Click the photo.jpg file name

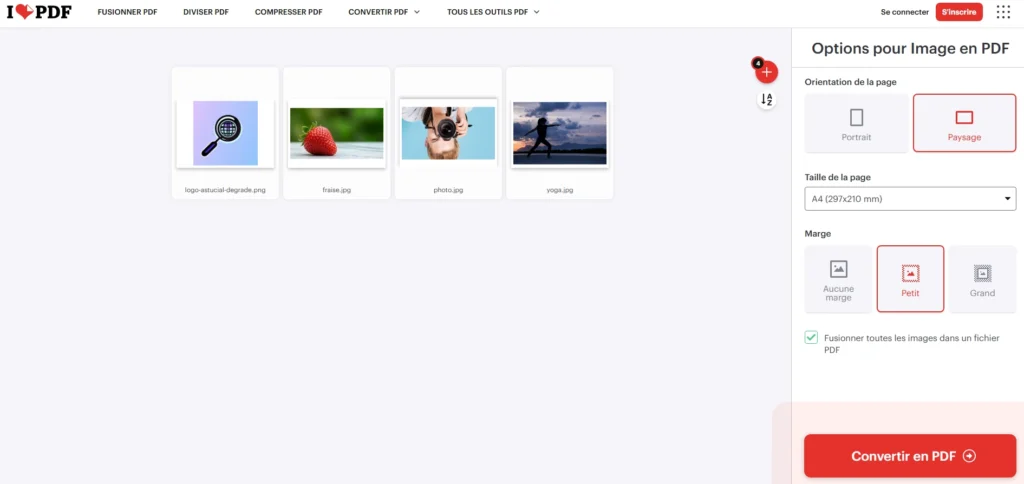448,190
